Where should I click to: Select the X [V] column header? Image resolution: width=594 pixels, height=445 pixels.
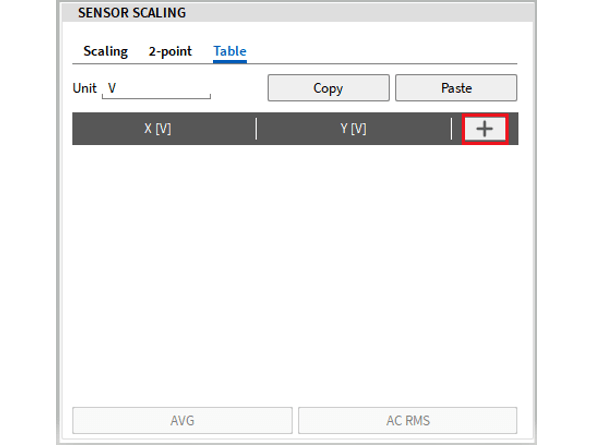[x=158, y=129]
